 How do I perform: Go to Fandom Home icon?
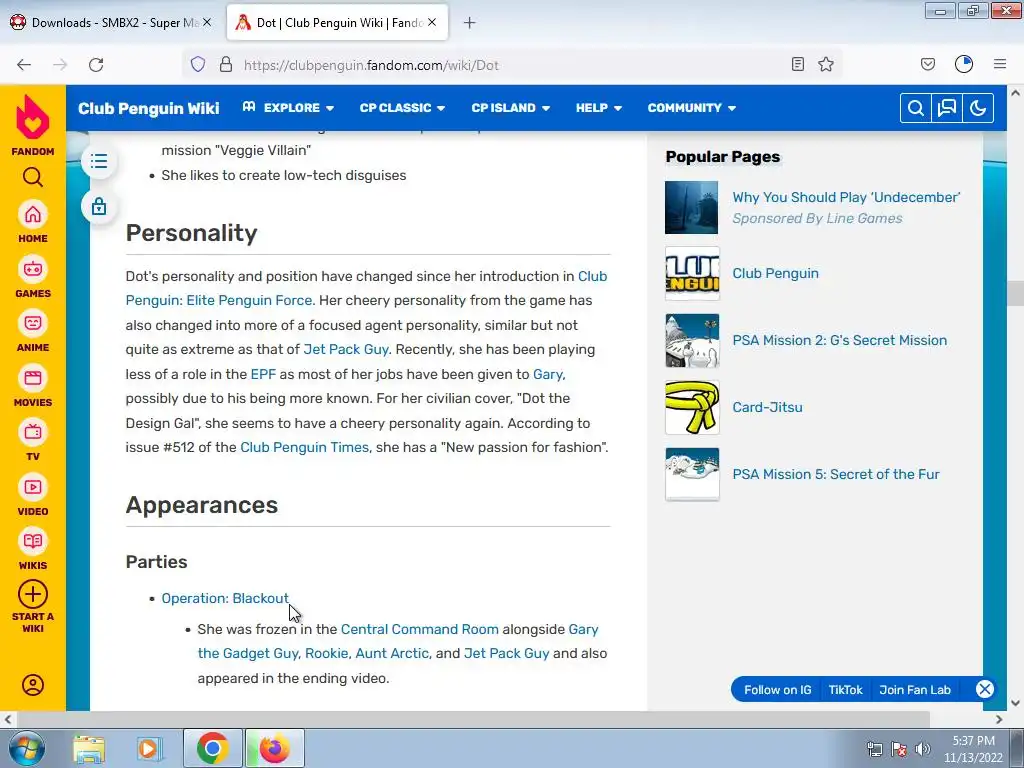[33, 215]
